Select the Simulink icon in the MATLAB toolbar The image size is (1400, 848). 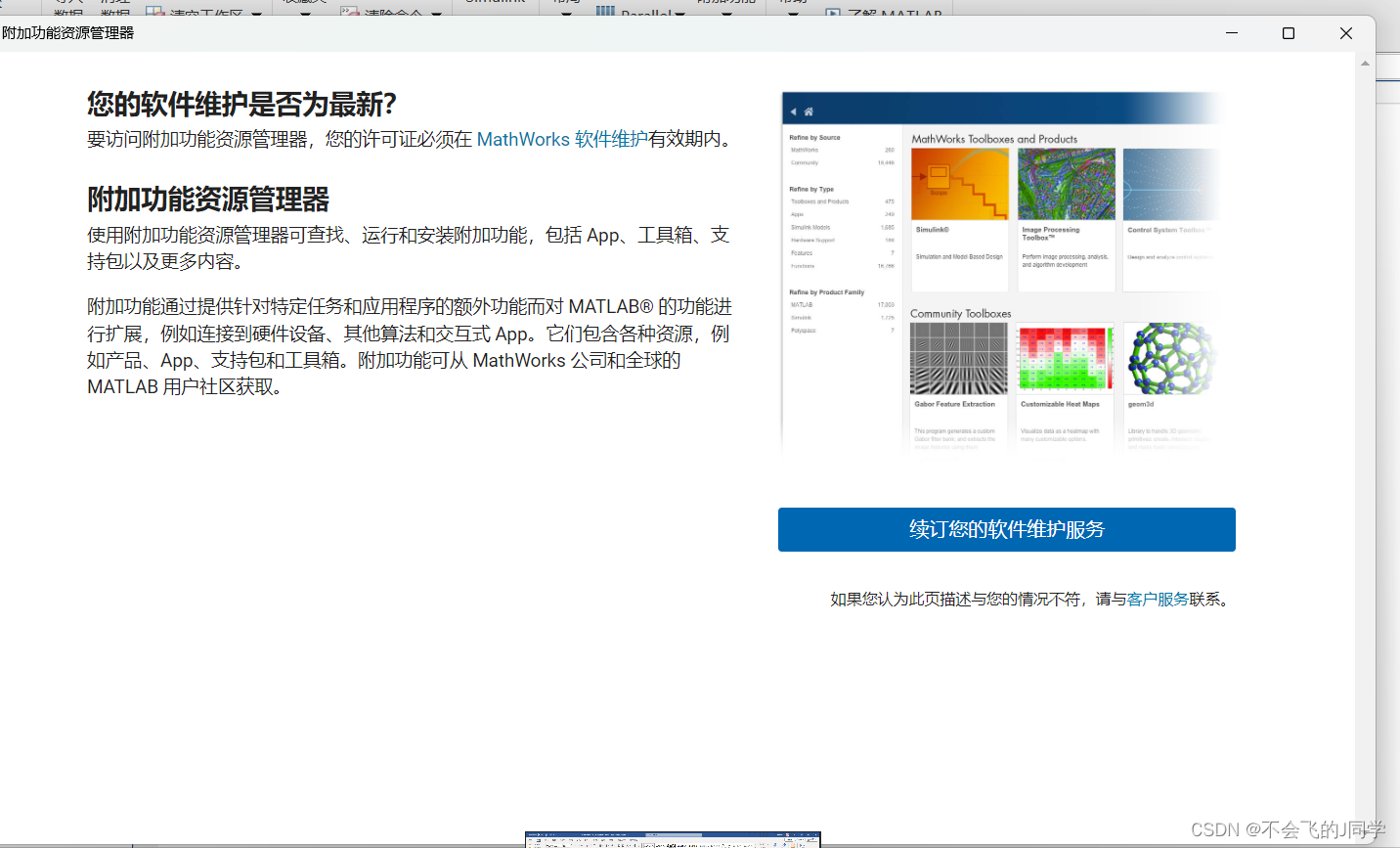(x=494, y=4)
